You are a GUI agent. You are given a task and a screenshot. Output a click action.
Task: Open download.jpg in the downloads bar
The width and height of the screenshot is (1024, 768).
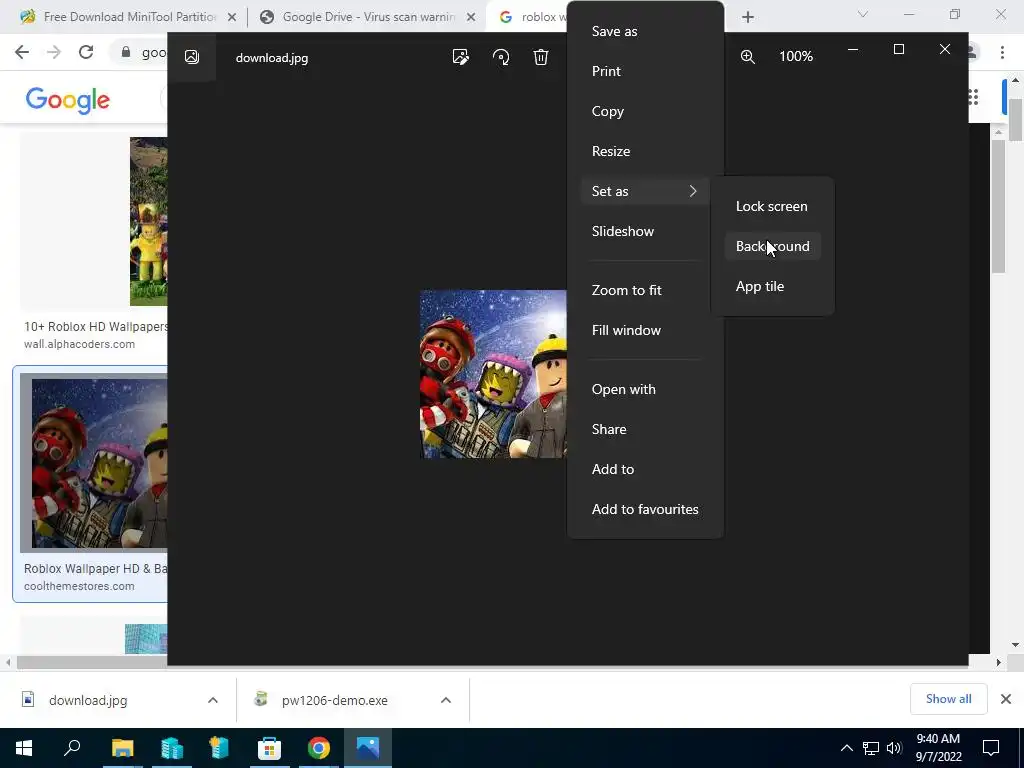[88, 700]
